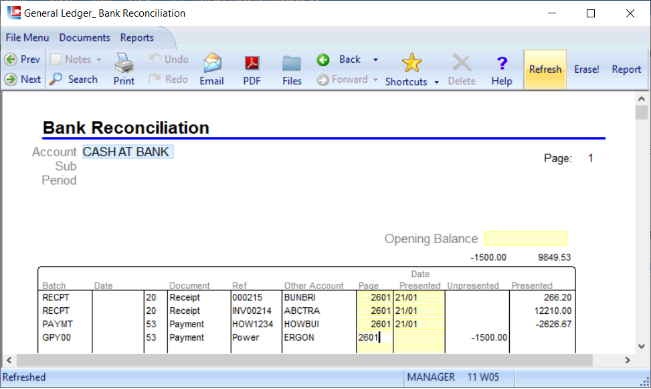The image size is (651, 389).
Task: Navigate Forward with the grey arrow
Action: point(343,79)
